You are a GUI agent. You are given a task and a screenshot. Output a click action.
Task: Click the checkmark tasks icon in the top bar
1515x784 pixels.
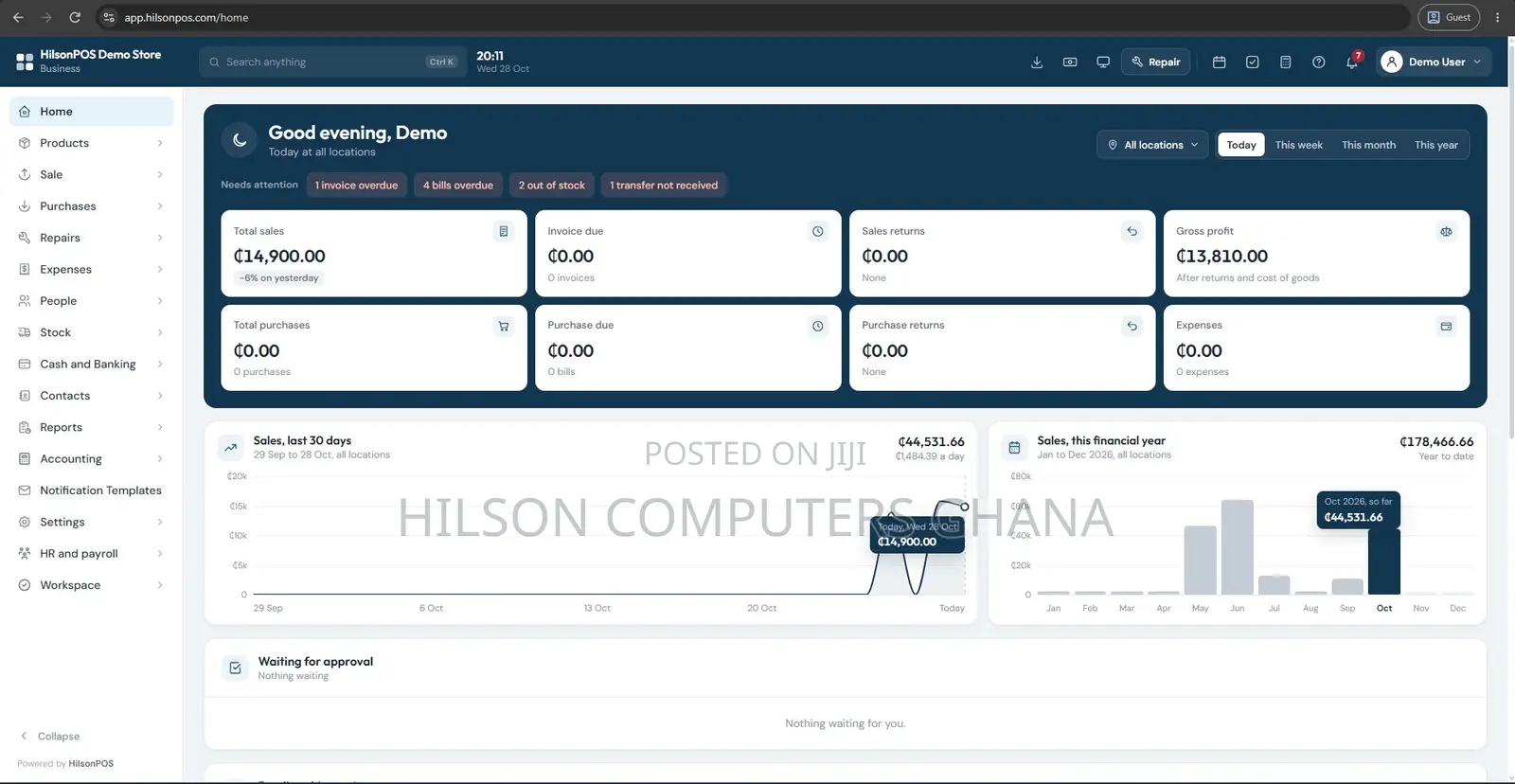(x=1253, y=62)
